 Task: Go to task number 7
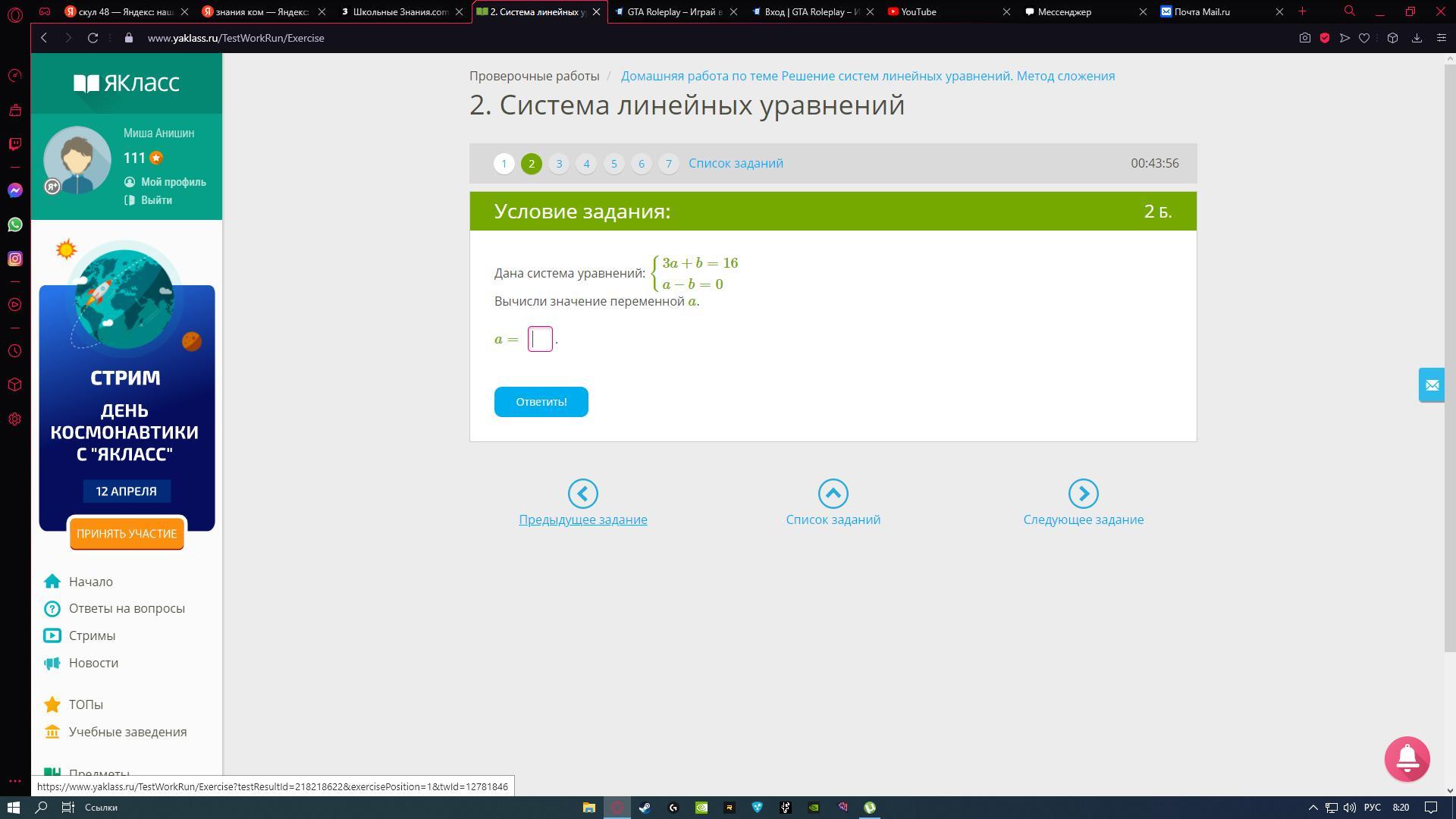[x=668, y=164]
